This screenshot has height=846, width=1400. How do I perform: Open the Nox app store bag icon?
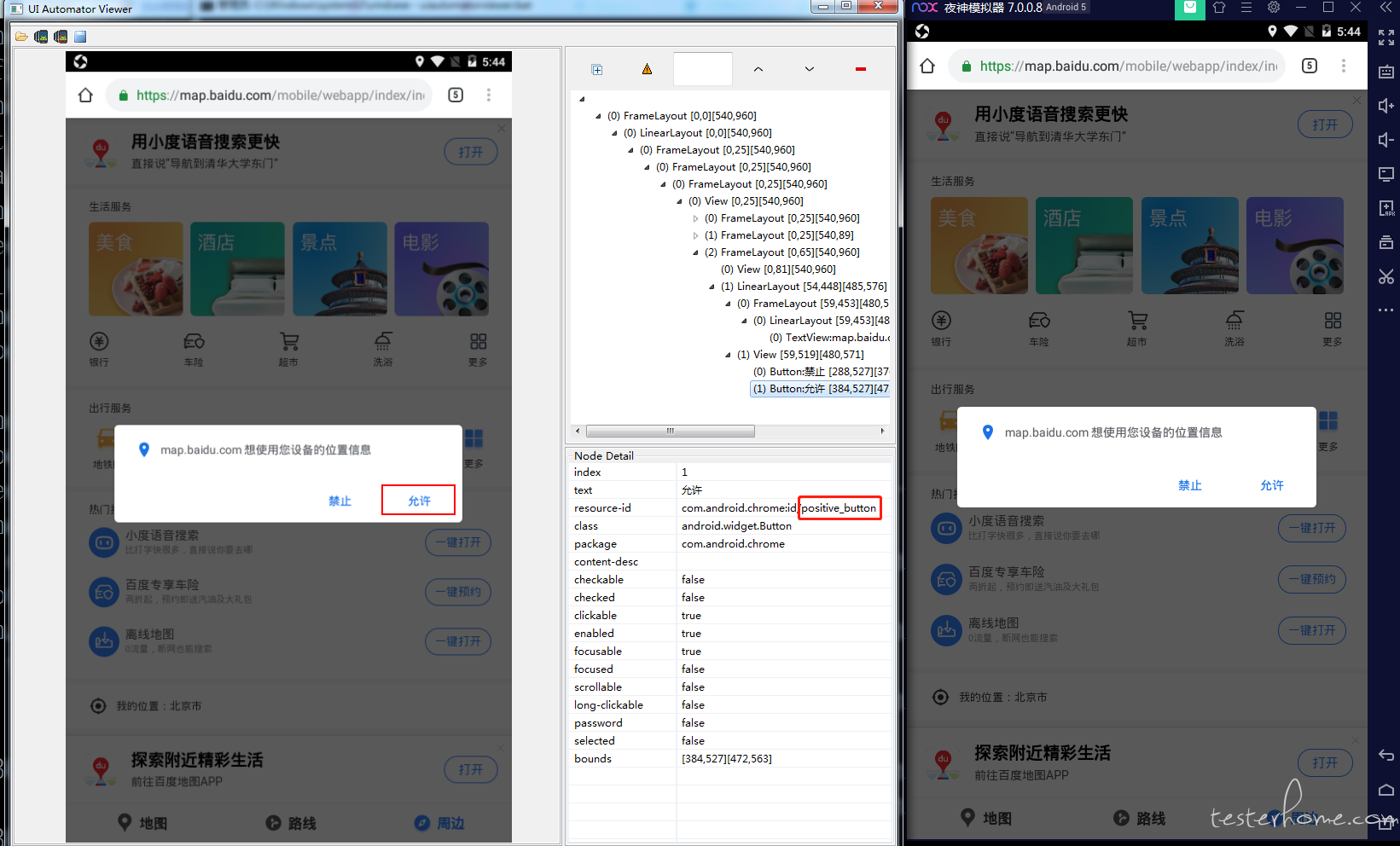click(1189, 9)
